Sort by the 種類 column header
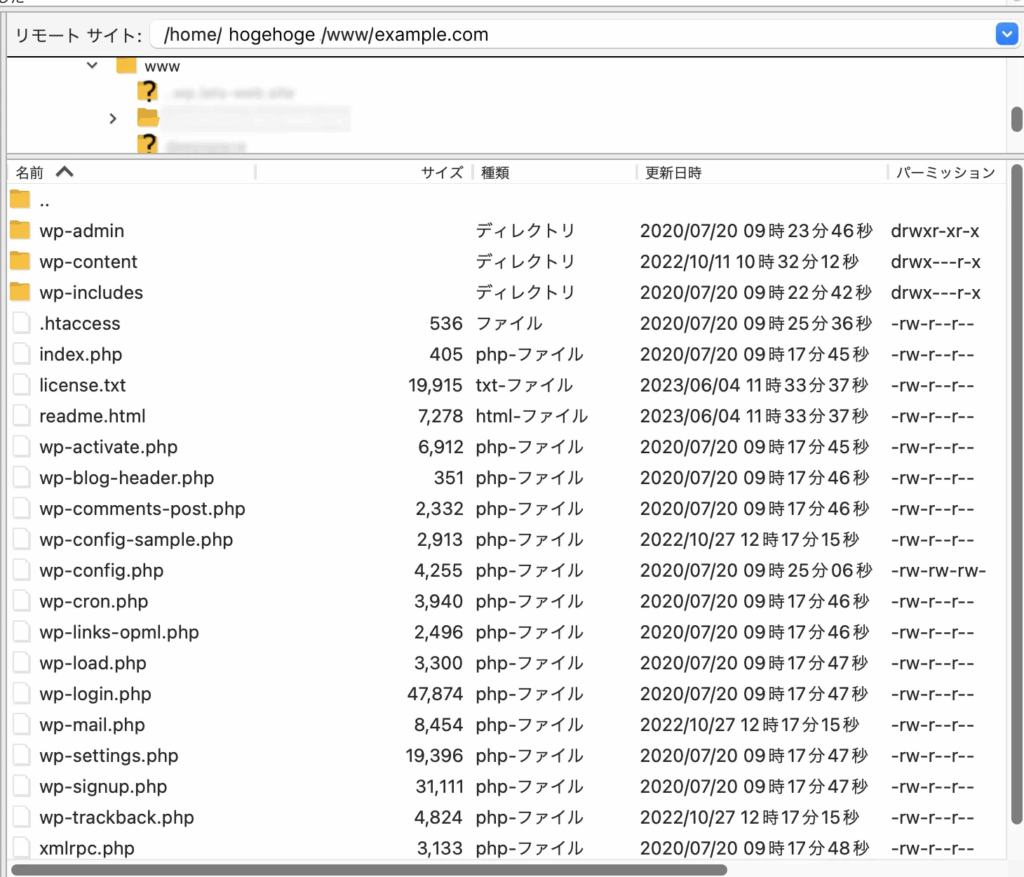This screenshot has width=1024, height=877. [x=495, y=172]
